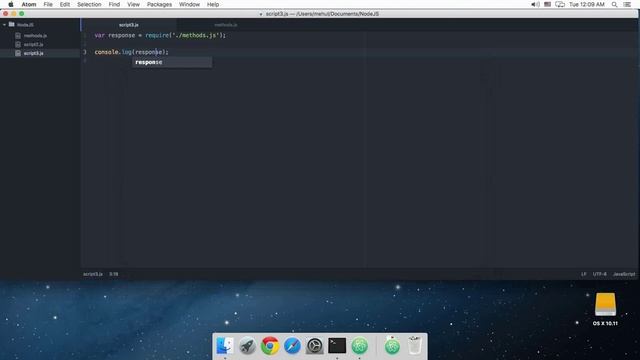Open the Atom application menu
The image size is (640, 360).
point(29,4)
